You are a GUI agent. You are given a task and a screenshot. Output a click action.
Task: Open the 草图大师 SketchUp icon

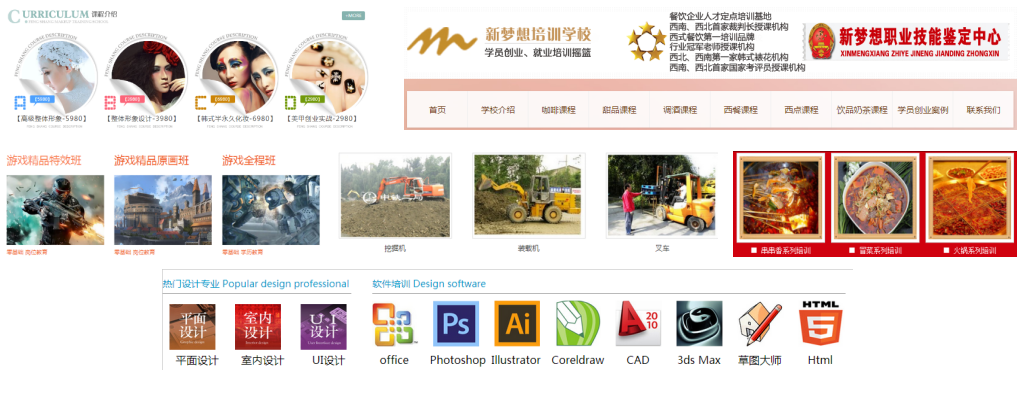759,324
